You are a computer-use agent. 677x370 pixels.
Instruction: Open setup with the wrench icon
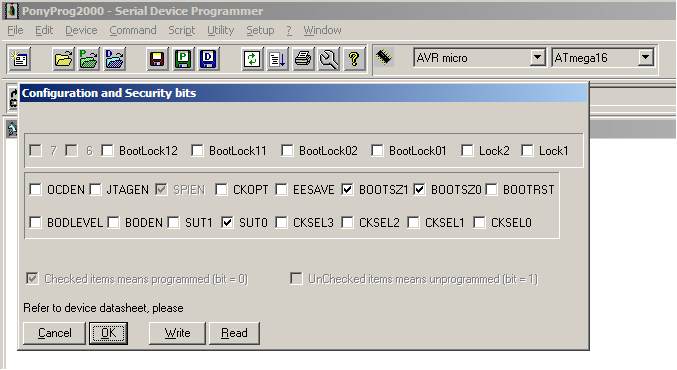pos(329,59)
